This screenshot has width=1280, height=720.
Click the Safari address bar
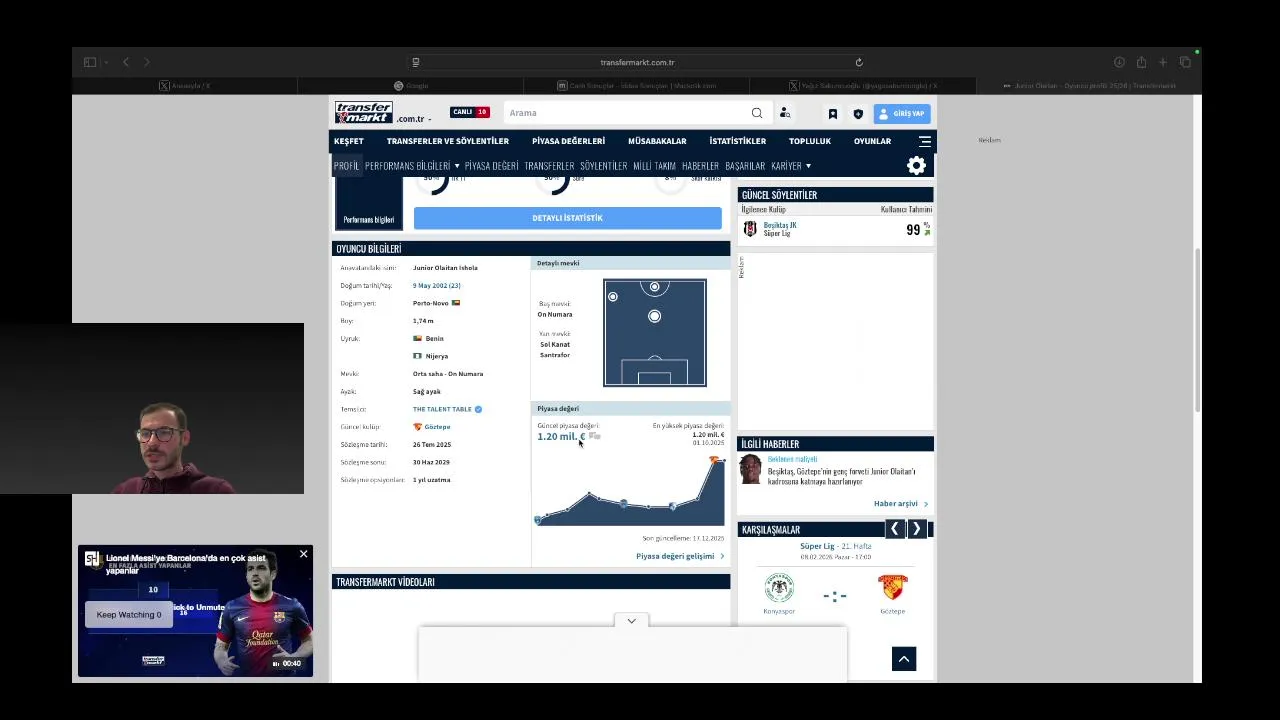[637, 62]
